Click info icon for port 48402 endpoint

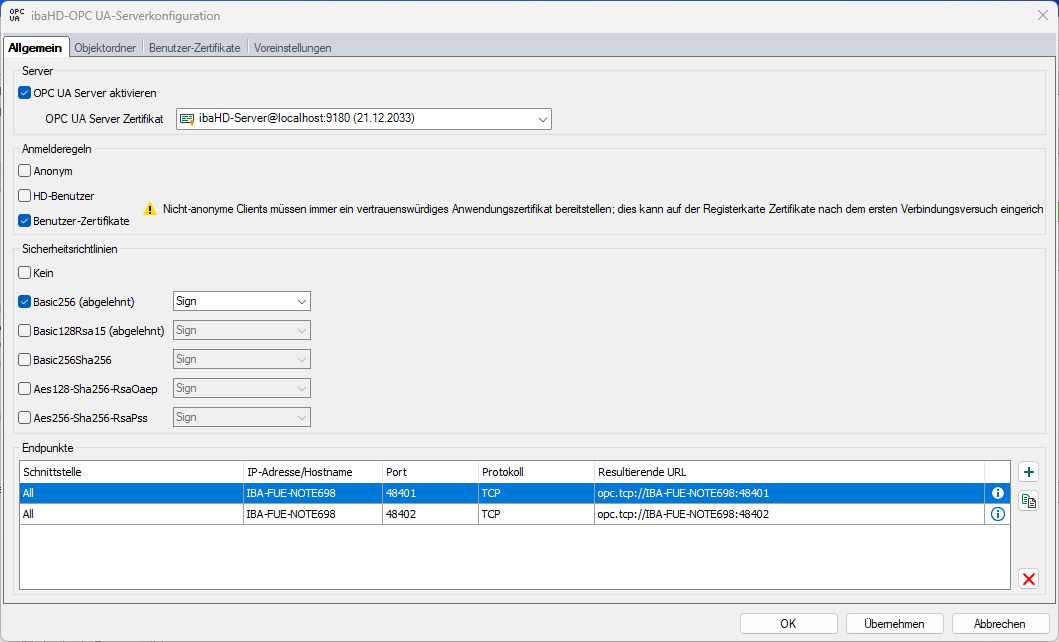click(997, 514)
